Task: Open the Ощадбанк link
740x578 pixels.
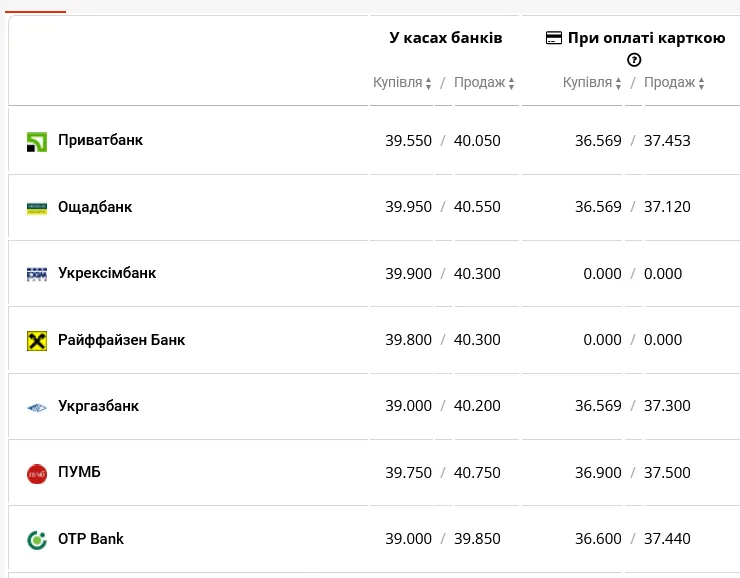Action: pyautogui.click(x=95, y=207)
